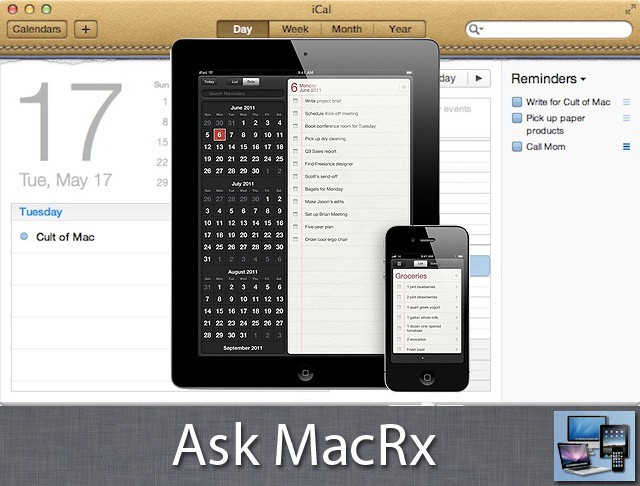The image size is (640, 486).
Task: Switch to the Week view tab
Action: click(x=294, y=29)
